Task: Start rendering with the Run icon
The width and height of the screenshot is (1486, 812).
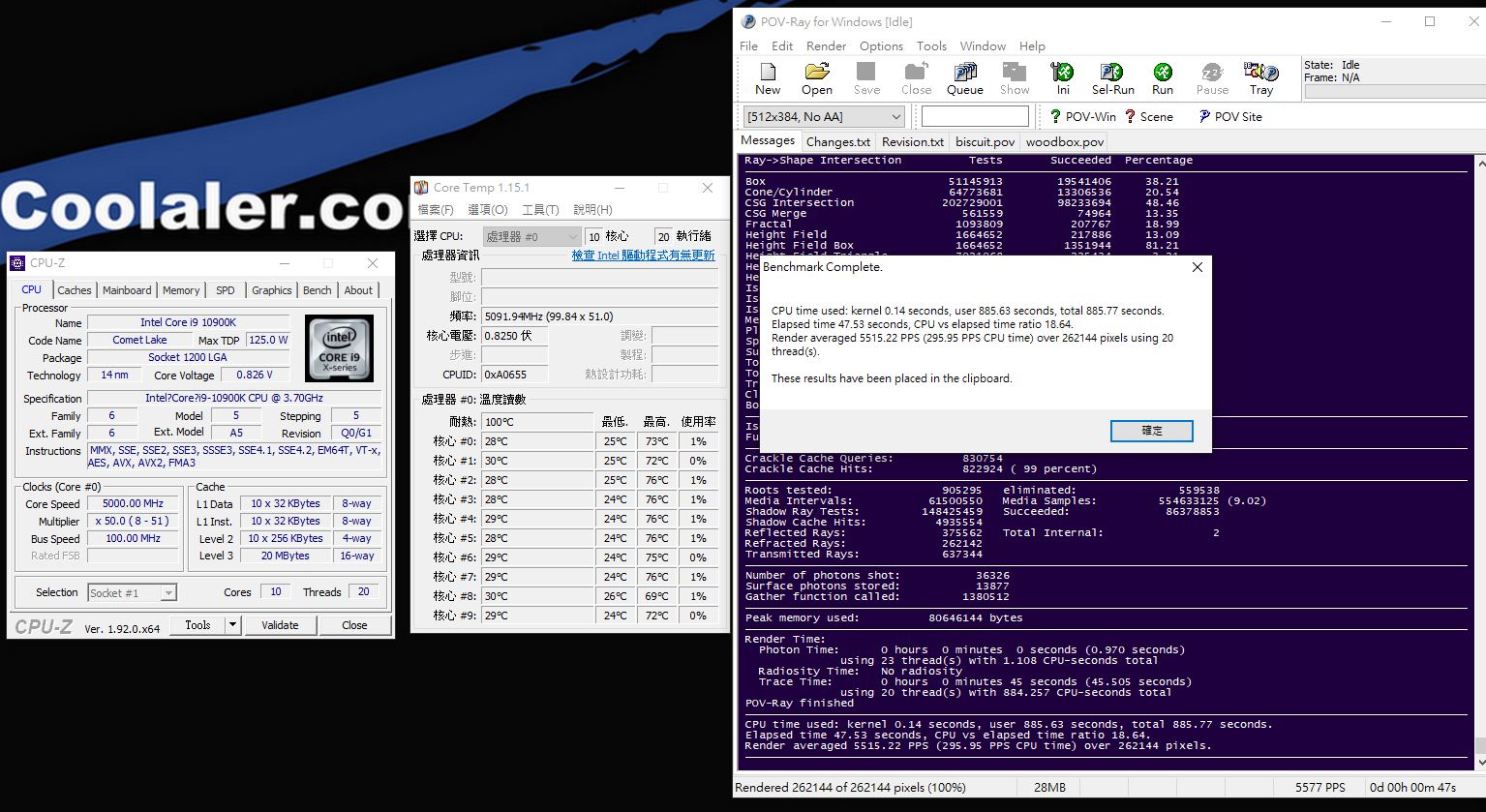Action: coord(1163,78)
